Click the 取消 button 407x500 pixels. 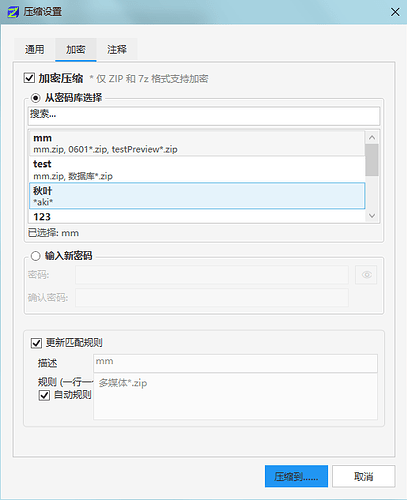[x=364, y=476]
